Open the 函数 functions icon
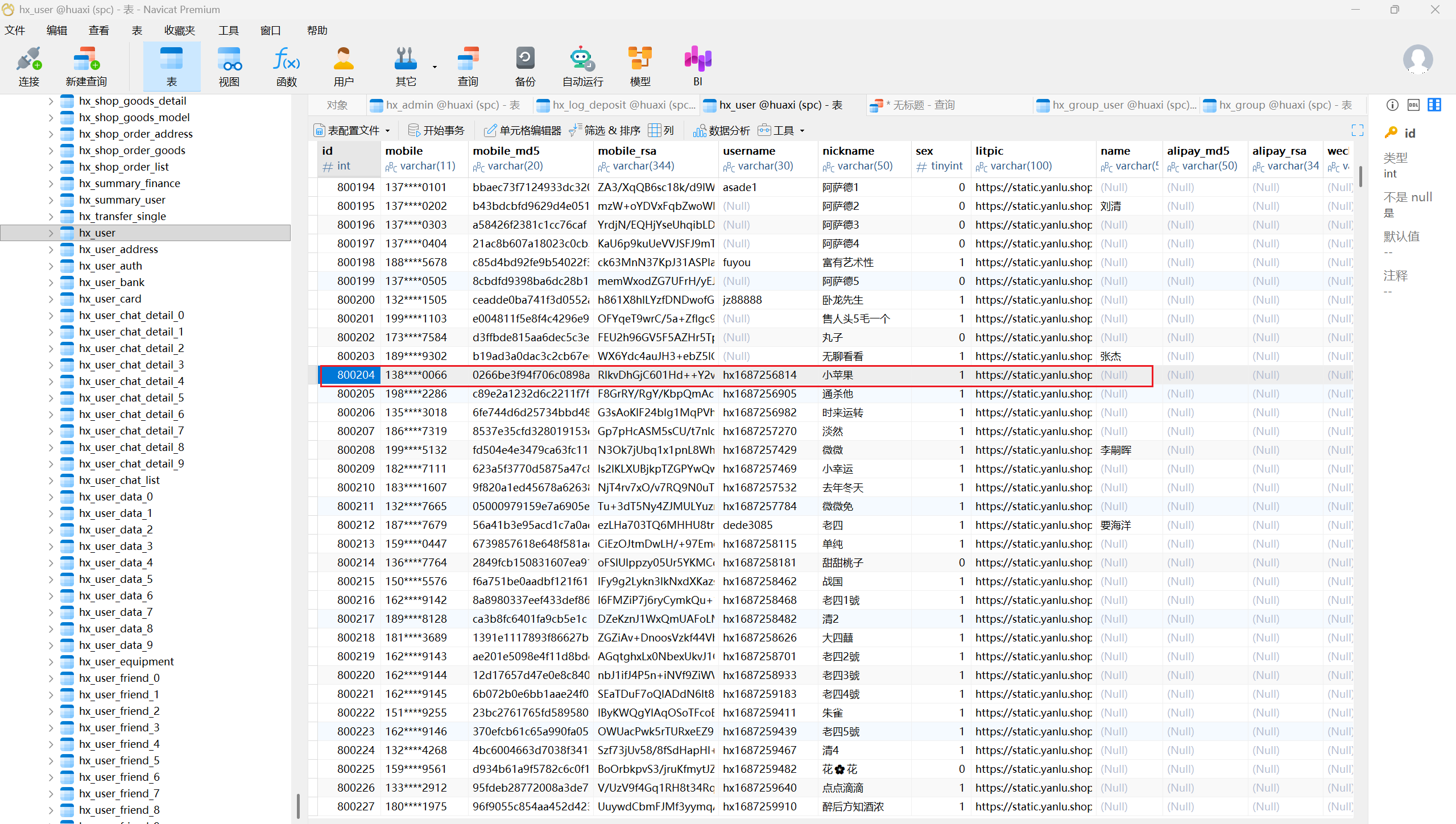Image resolution: width=1456 pixels, height=824 pixels. (287, 66)
